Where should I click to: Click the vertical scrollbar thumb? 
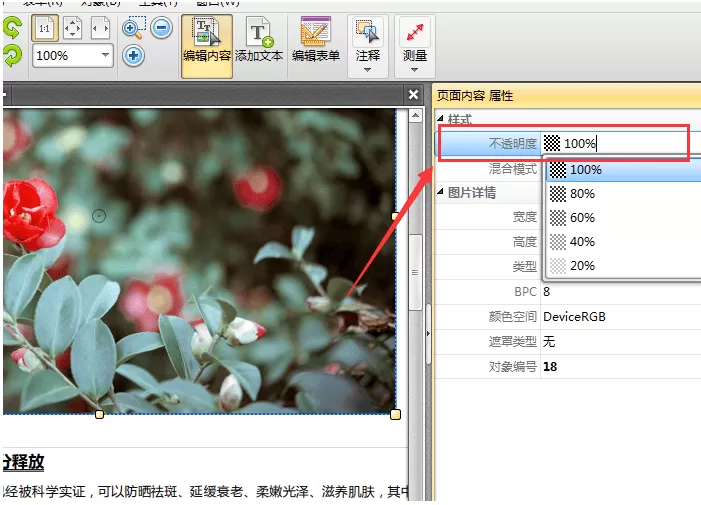415,272
